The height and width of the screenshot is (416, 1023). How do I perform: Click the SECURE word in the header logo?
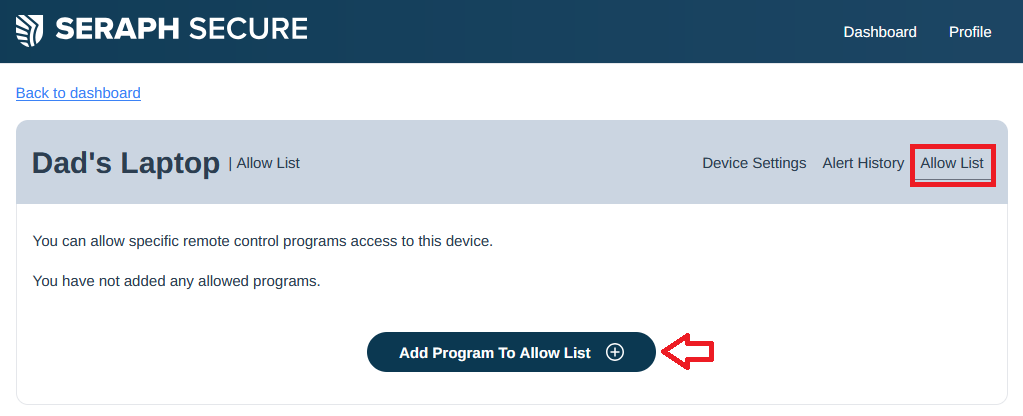point(248,29)
